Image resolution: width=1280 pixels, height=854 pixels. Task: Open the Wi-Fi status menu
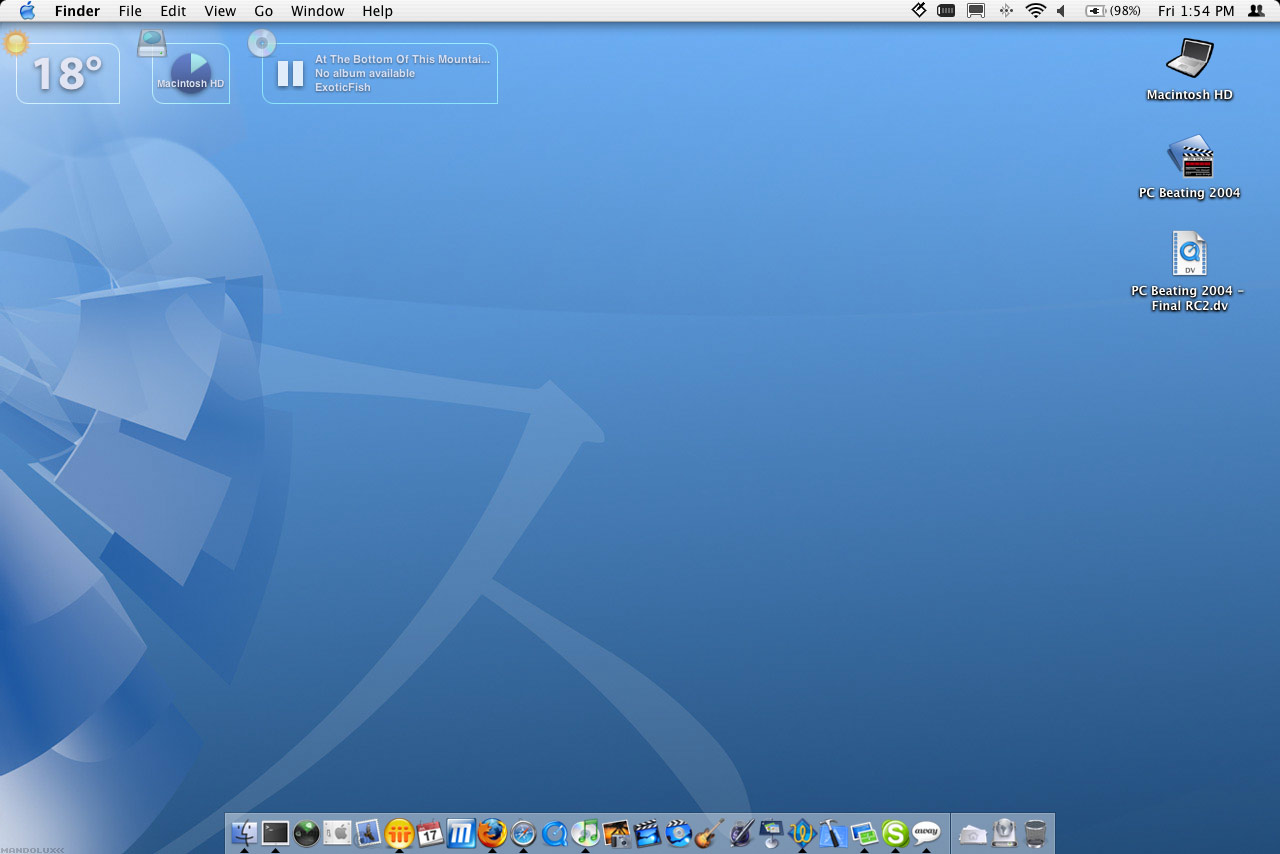(x=1035, y=11)
